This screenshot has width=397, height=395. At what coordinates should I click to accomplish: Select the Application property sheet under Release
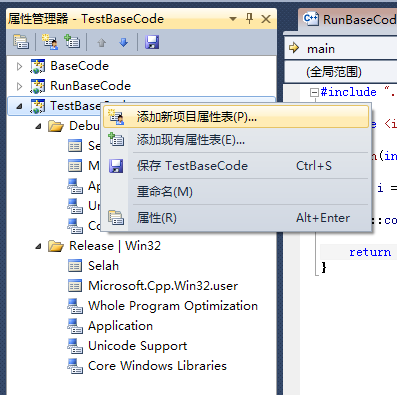[120, 326]
